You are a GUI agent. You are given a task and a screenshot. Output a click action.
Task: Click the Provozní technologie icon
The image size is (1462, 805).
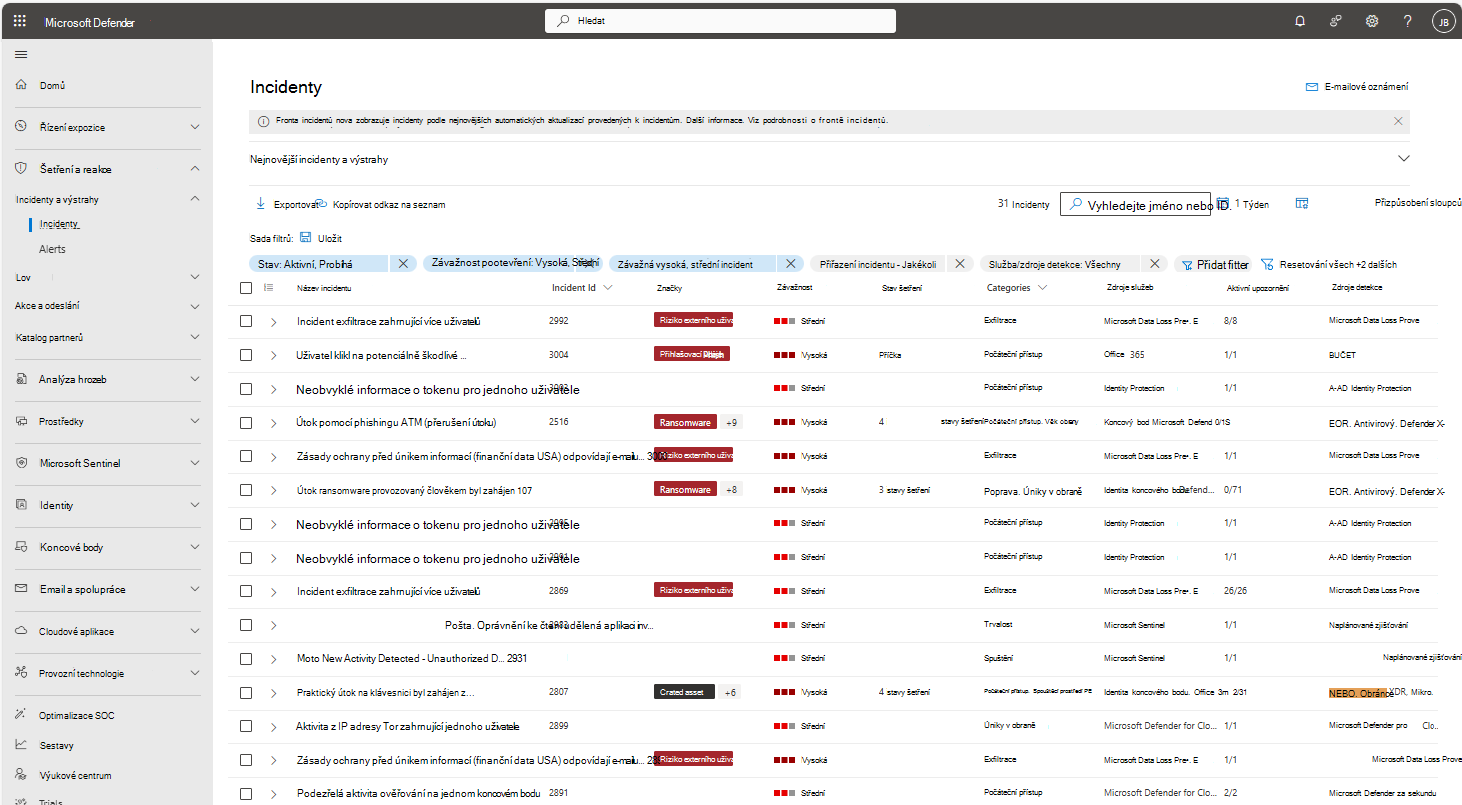22,673
